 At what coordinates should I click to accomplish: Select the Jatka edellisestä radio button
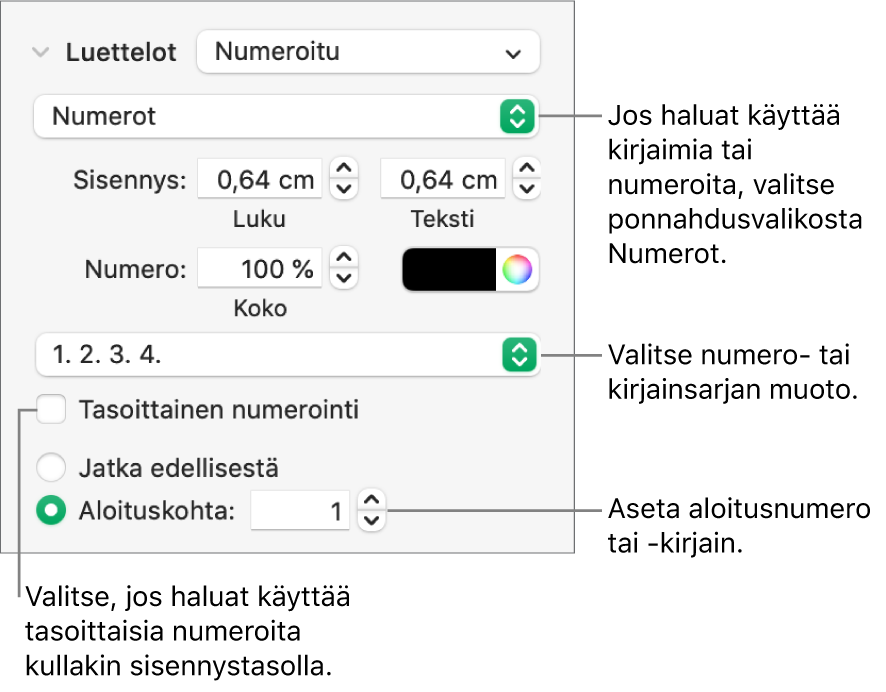point(50,467)
